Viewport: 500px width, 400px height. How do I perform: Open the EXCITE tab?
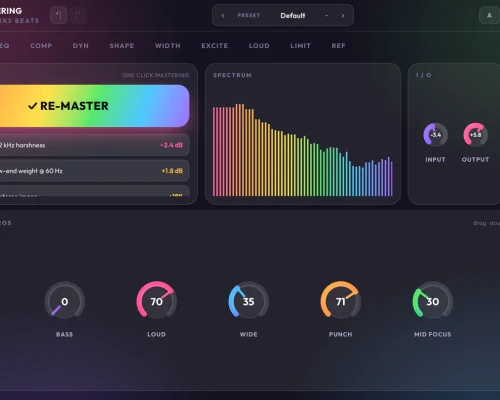point(215,46)
